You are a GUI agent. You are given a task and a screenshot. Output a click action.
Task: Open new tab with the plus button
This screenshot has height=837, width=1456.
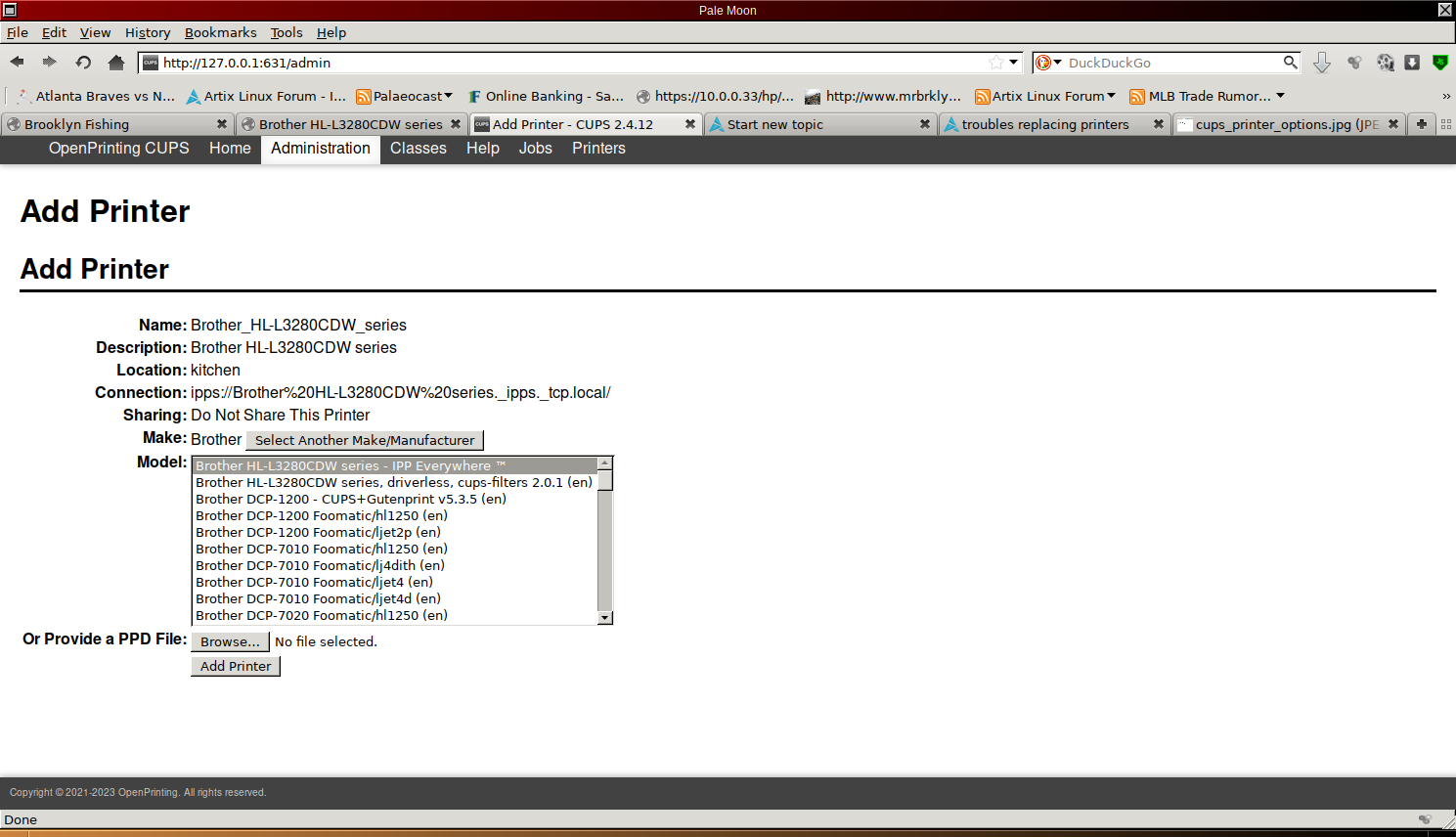click(1421, 124)
